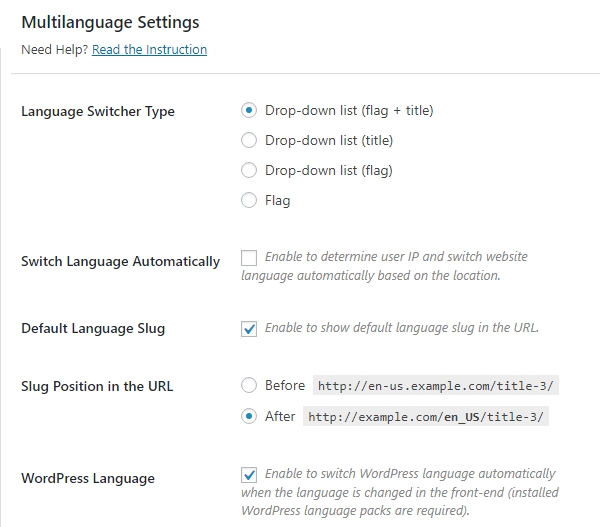Click the example.com/en_US sample URL code
This screenshot has width=606, height=527.
pos(426,416)
